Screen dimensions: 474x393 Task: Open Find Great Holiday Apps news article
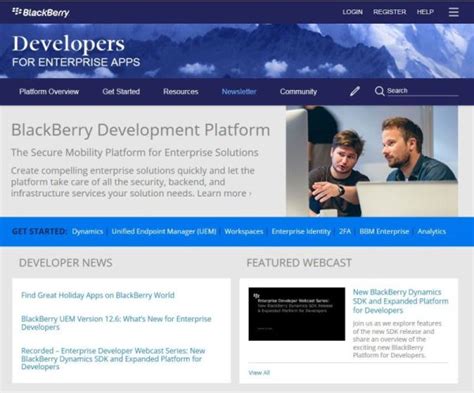[x=98, y=295]
